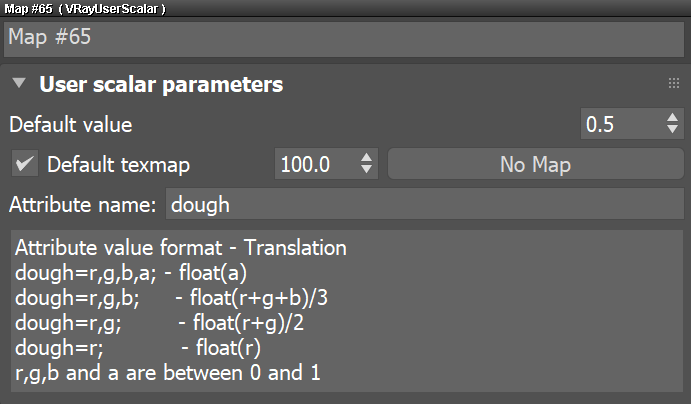This screenshot has height=404, width=691.
Task: Decrease Default value with spinner down arrow
Action: [x=672, y=132]
